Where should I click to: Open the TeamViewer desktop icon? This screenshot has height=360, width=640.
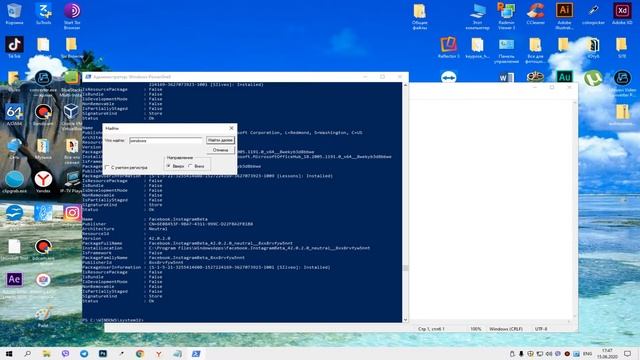pos(449,77)
